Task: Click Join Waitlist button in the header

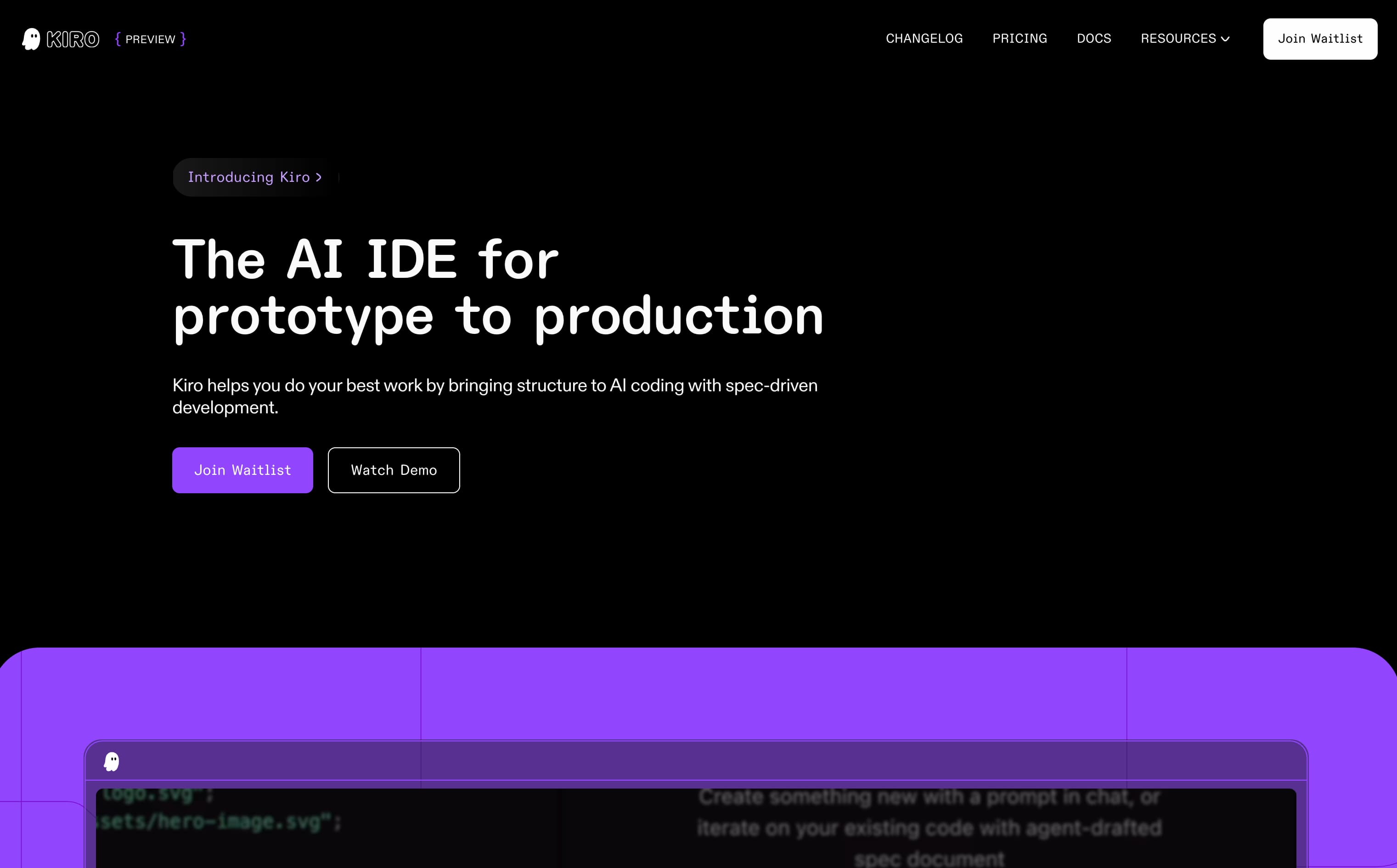Action: (x=1320, y=39)
